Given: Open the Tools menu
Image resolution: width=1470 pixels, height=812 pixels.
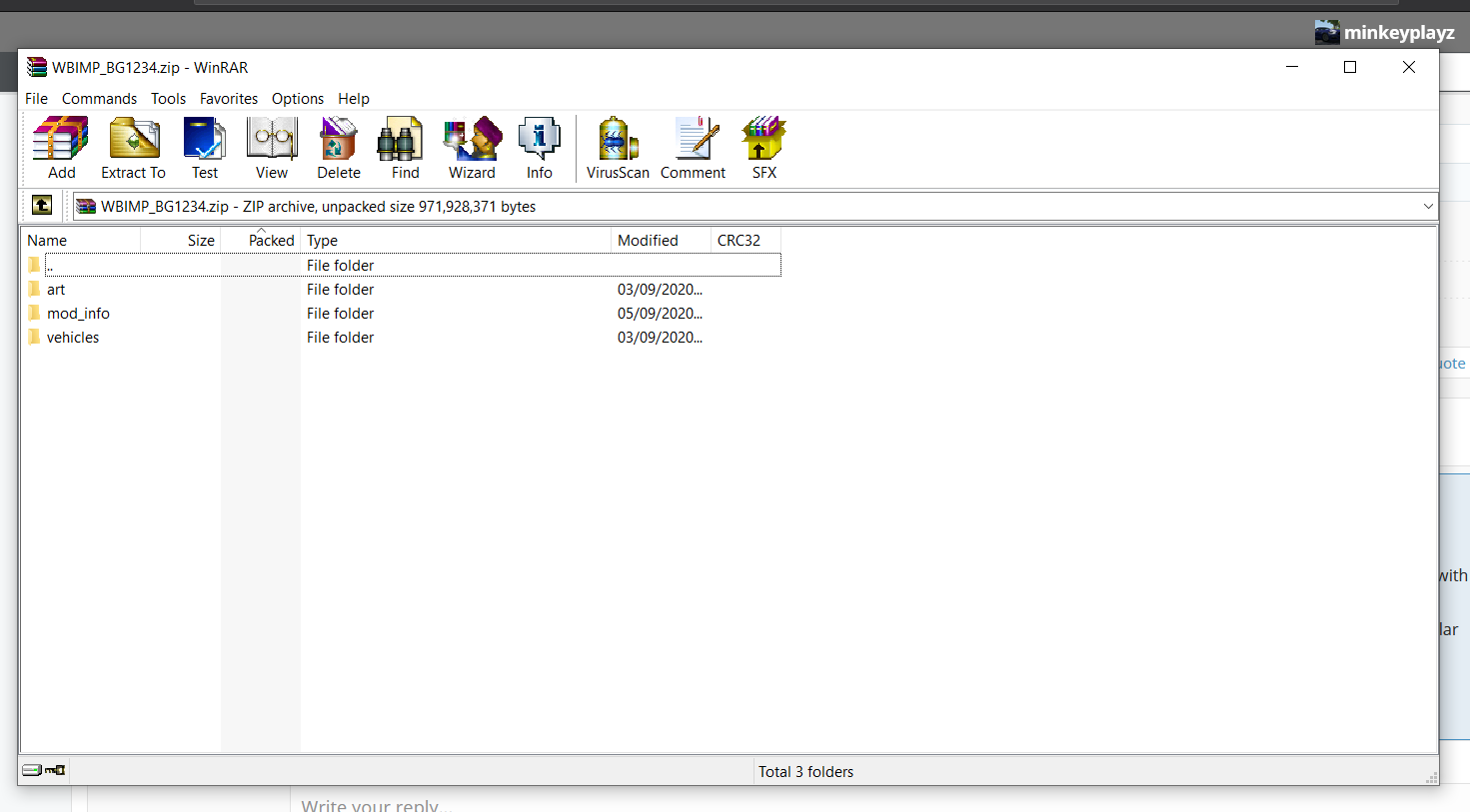Looking at the screenshot, I should click(x=168, y=98).
